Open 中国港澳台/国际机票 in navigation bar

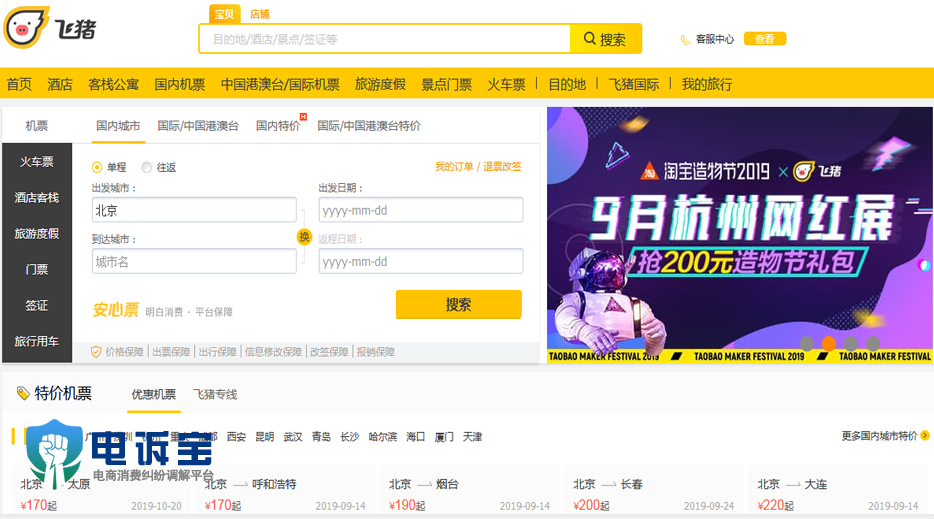[280, 84]
